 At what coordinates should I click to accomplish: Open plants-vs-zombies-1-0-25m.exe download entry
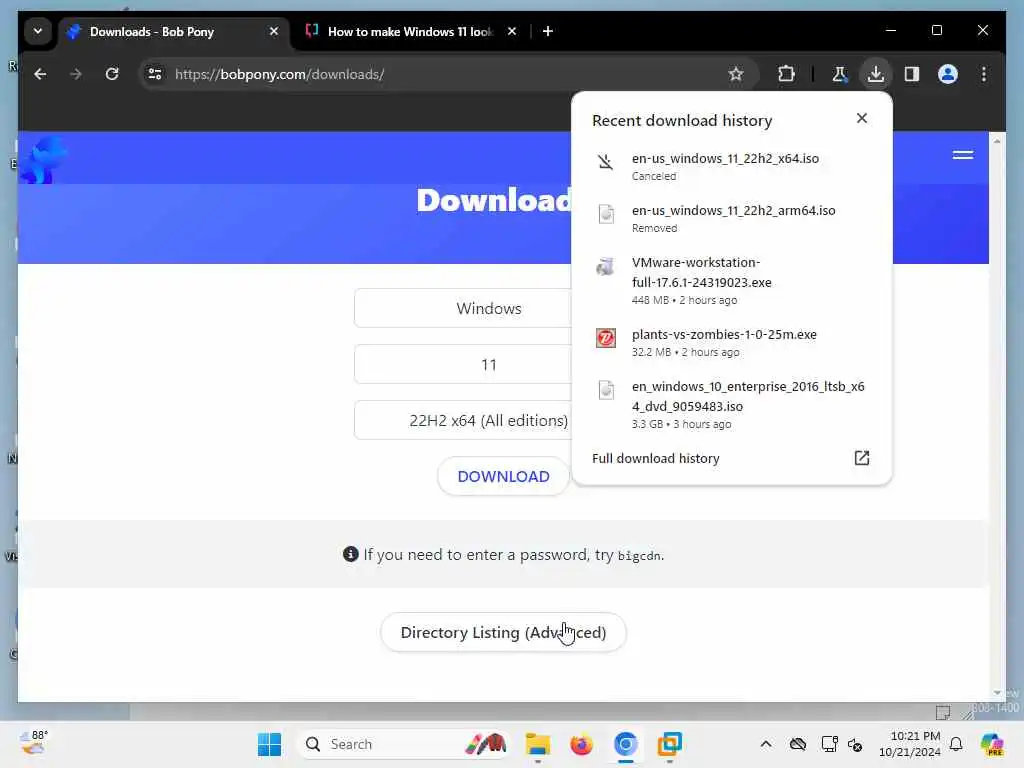pos(731,343)
